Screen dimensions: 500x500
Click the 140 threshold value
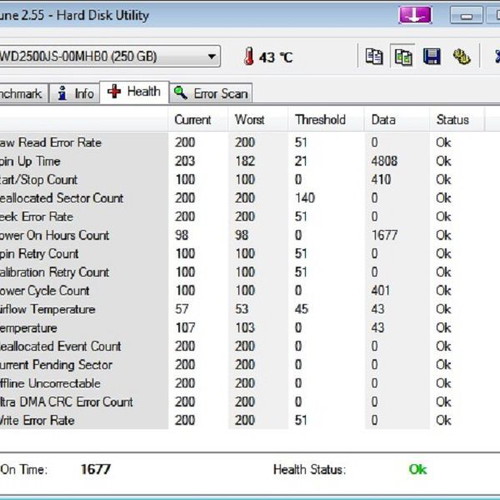[x=305, y=198]
